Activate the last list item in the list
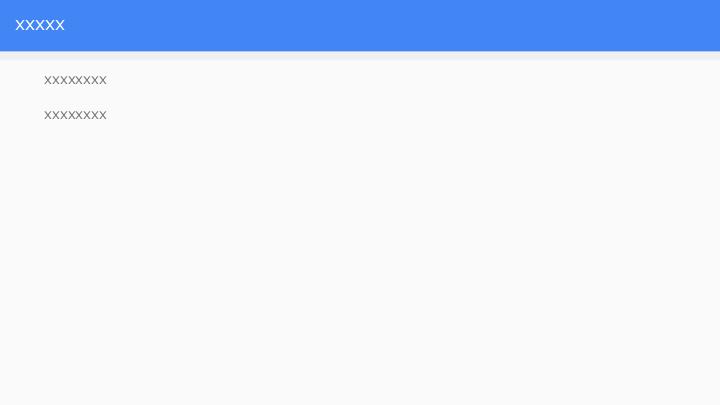The width and height of the screenshot is (720, 405). point(360,115)
